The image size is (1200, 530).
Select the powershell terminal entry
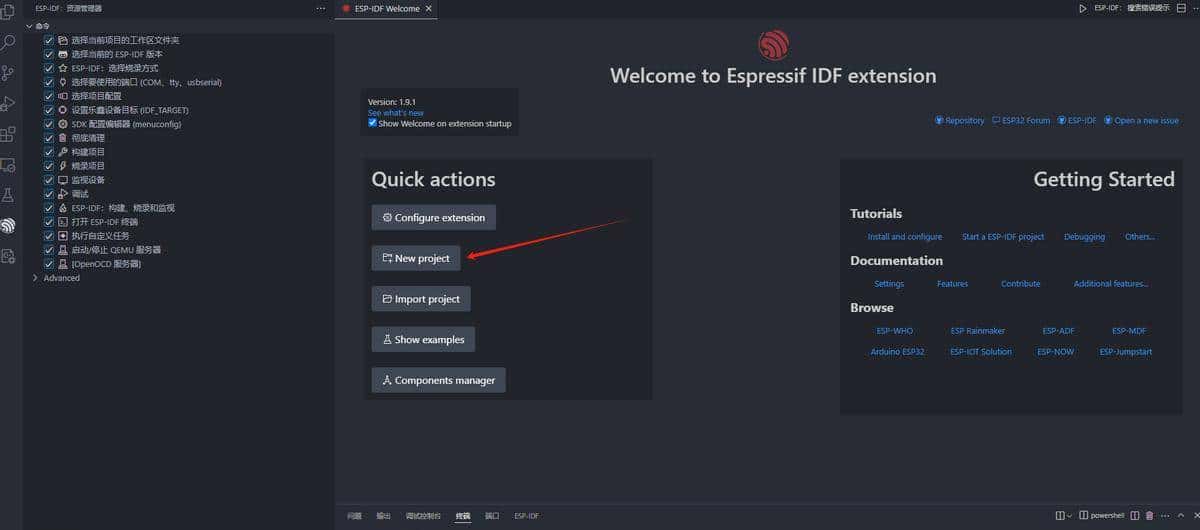point(1101,516)
